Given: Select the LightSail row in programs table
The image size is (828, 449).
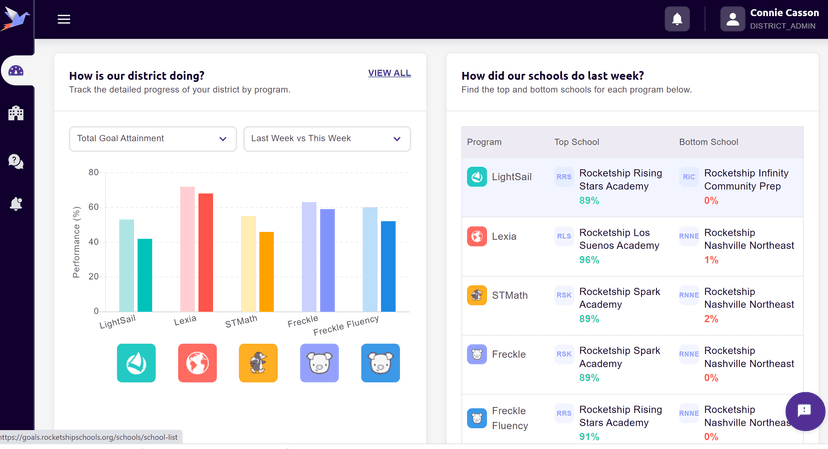Looking at the screenshot, I should [632, 186].
